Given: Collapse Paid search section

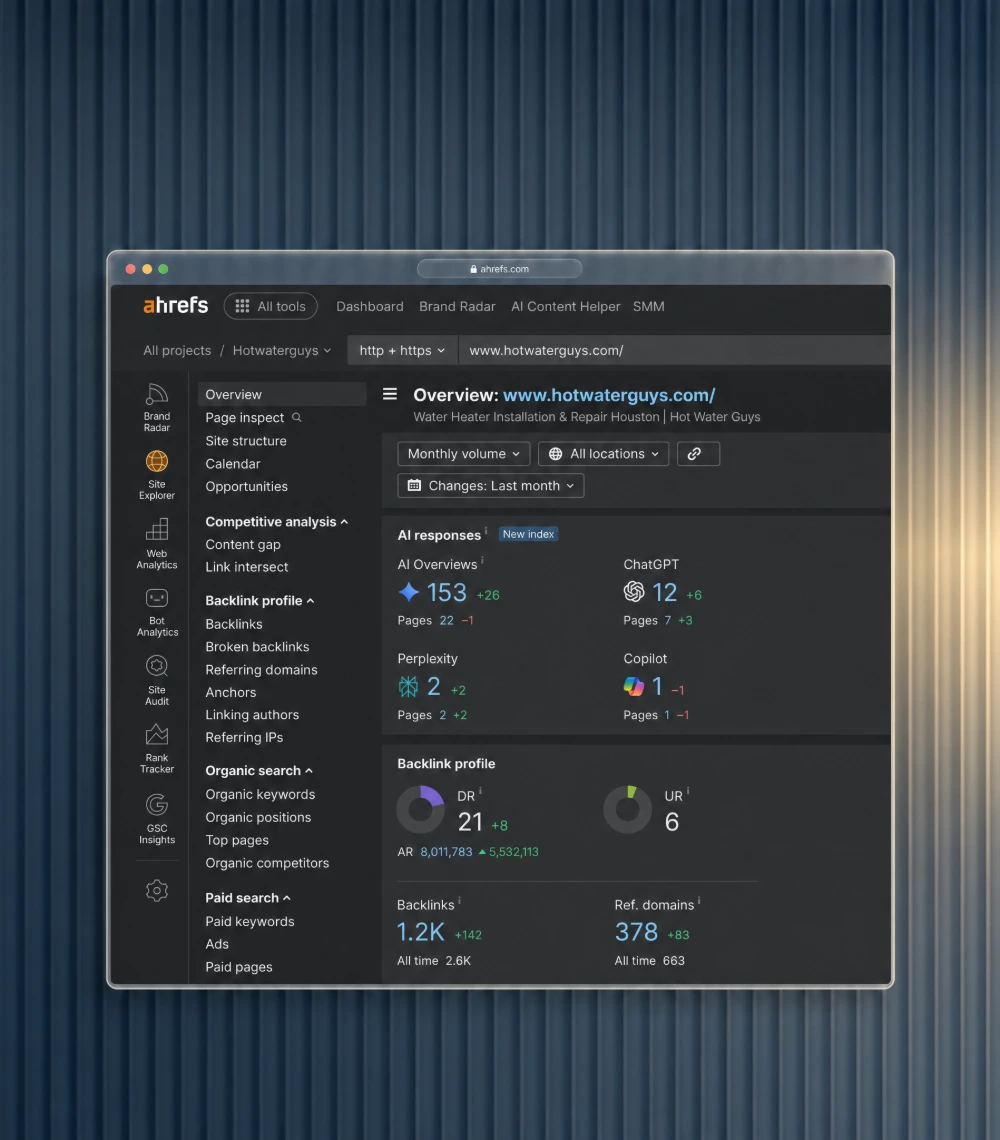Looking at the screenshot, I should click(247, 898).
